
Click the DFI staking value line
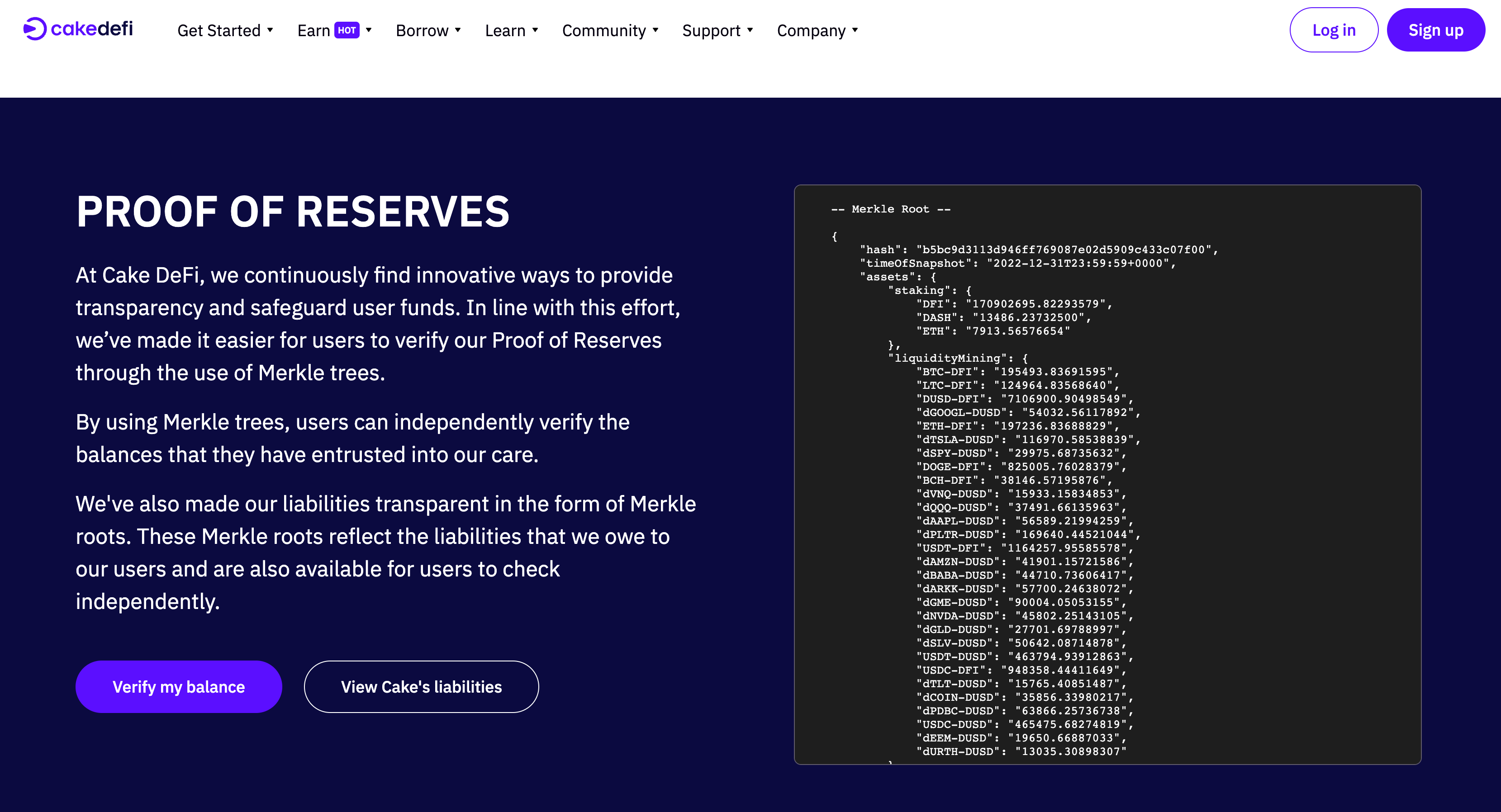[1014, 304]
